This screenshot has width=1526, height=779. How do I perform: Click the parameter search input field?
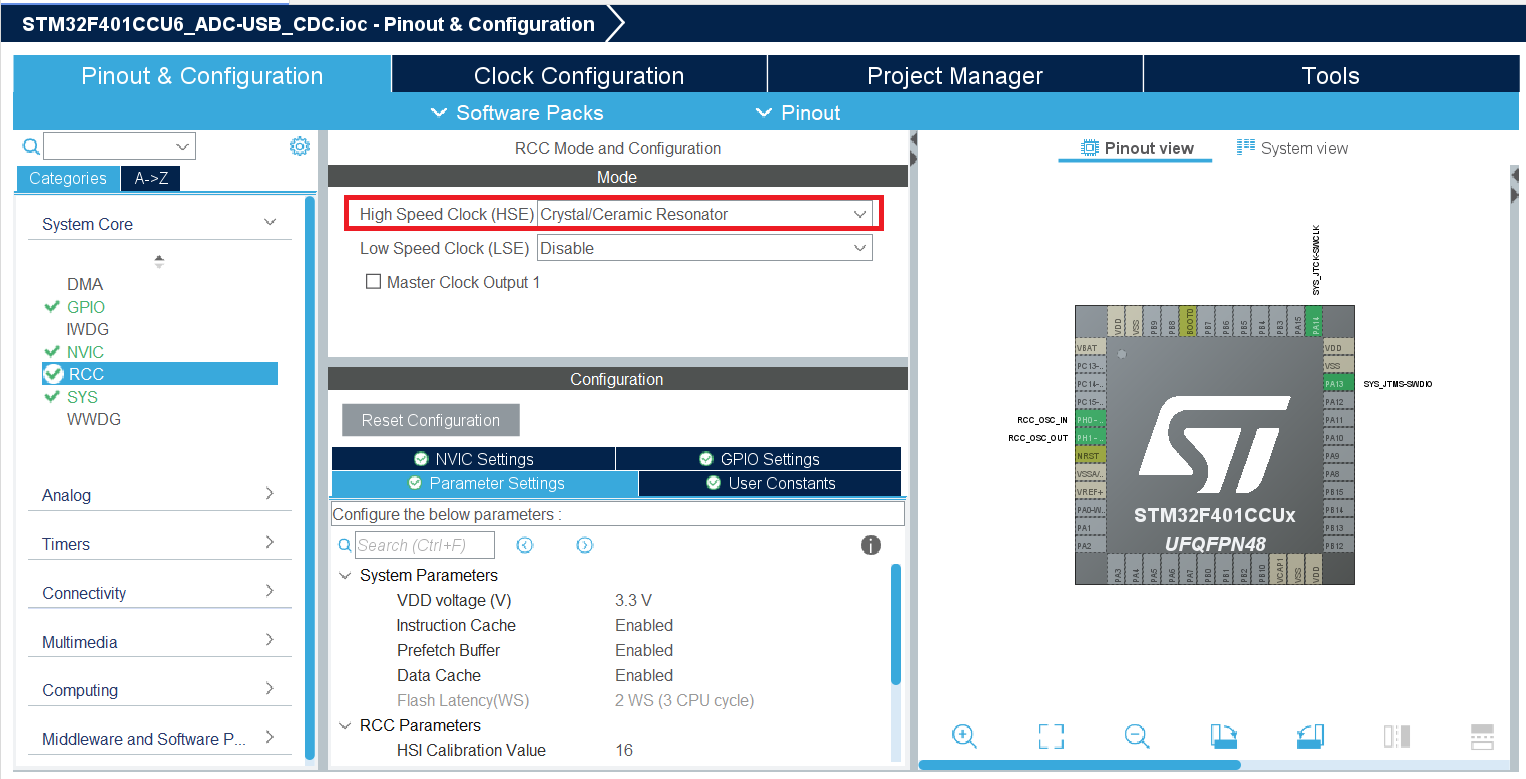point(425,545)
